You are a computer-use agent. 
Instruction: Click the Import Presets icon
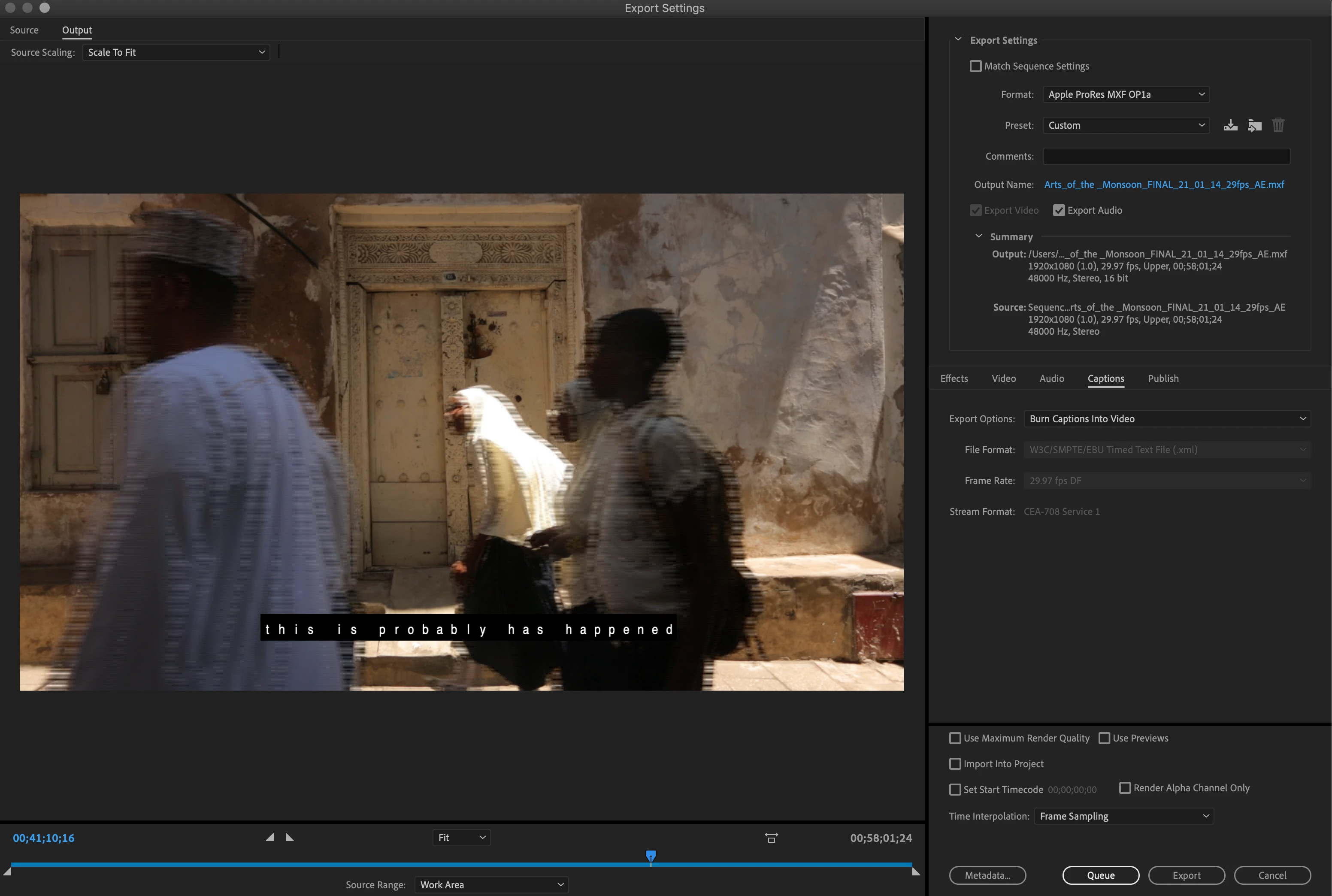[x=1254, y=125]
